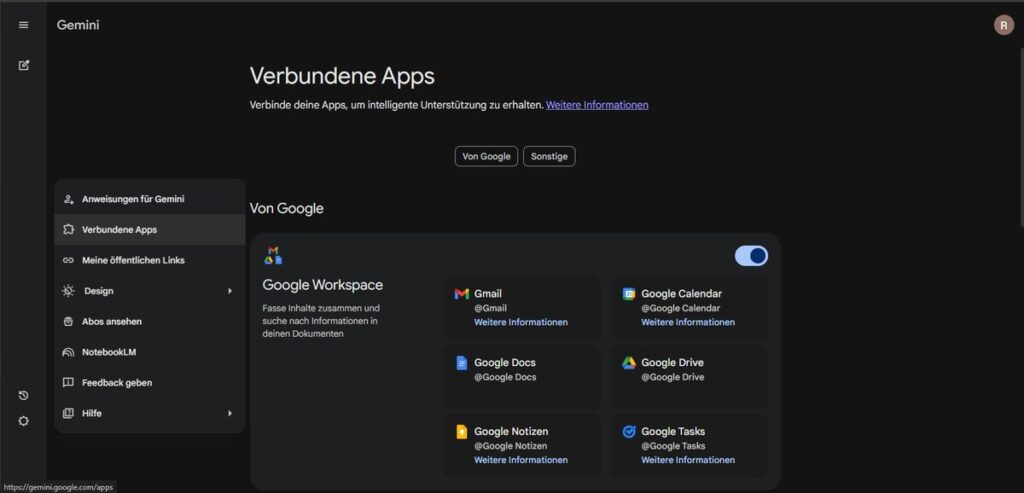Choose Abos ansehen from the menu
1024x493 pixels.
point(150,321)
